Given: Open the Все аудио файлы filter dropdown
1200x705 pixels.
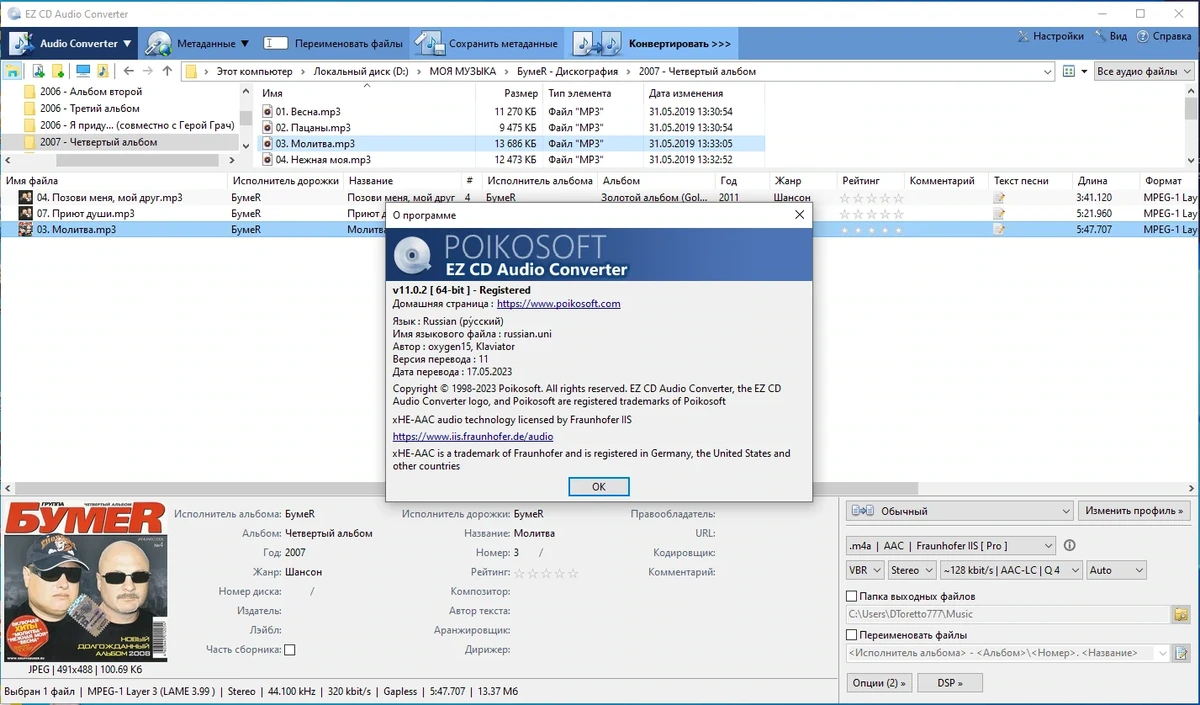Looking at the screenshot, I should click(1144, 72).
